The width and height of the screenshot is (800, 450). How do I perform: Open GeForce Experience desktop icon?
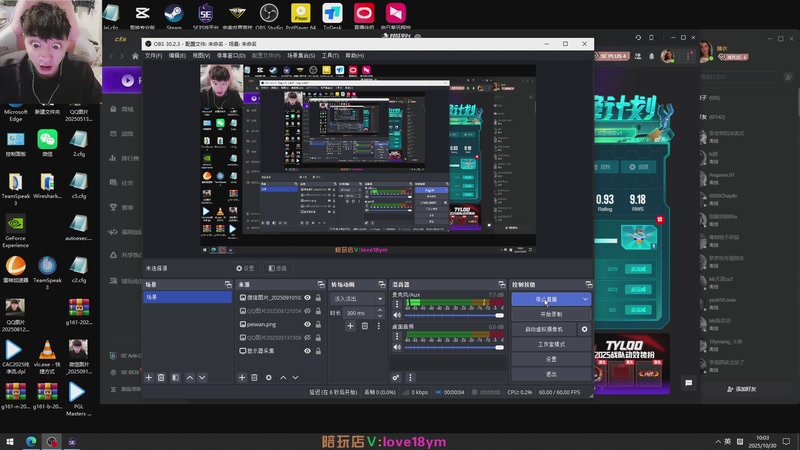pos(16,231)
